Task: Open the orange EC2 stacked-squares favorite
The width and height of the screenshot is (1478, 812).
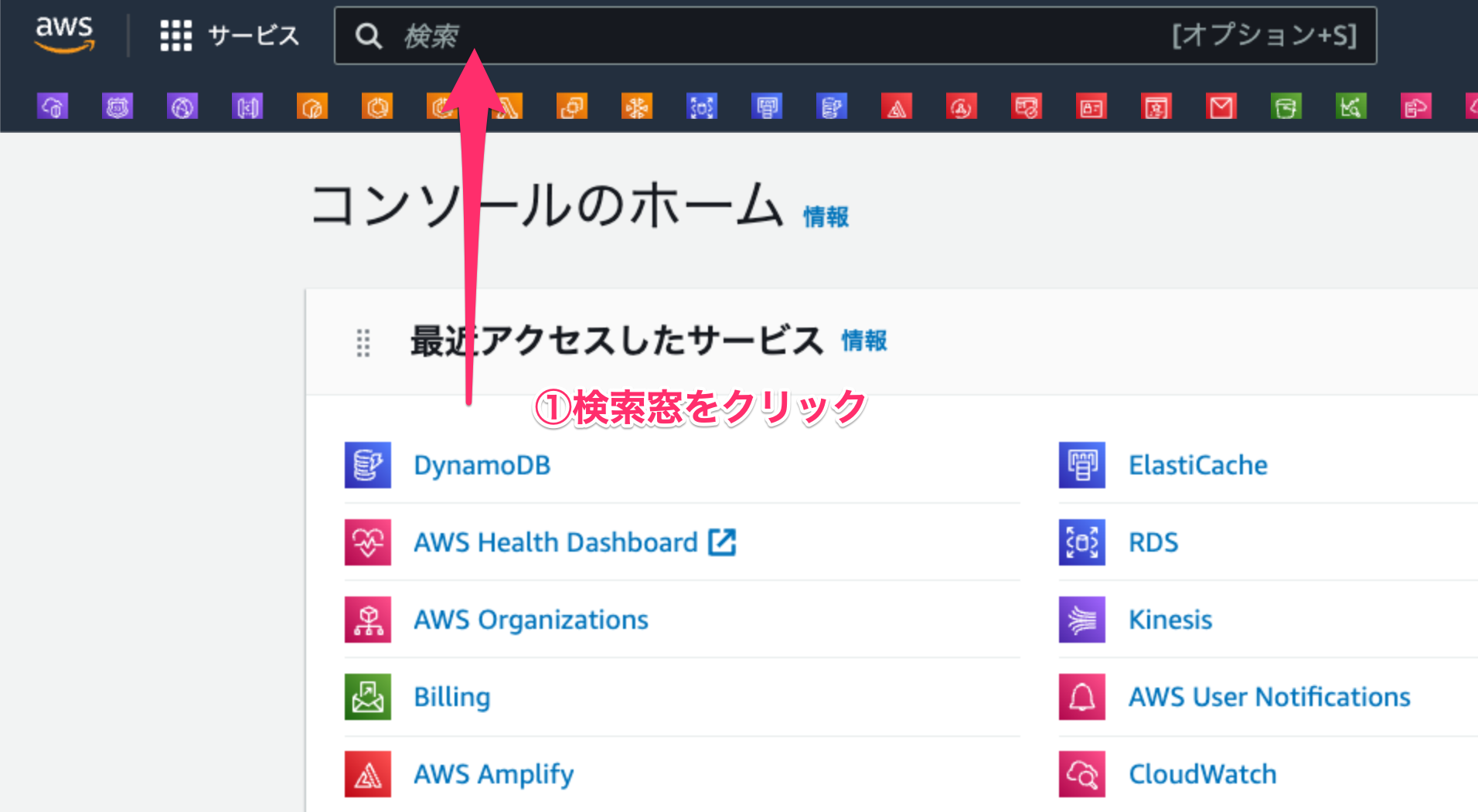Action: click(572, 107)
